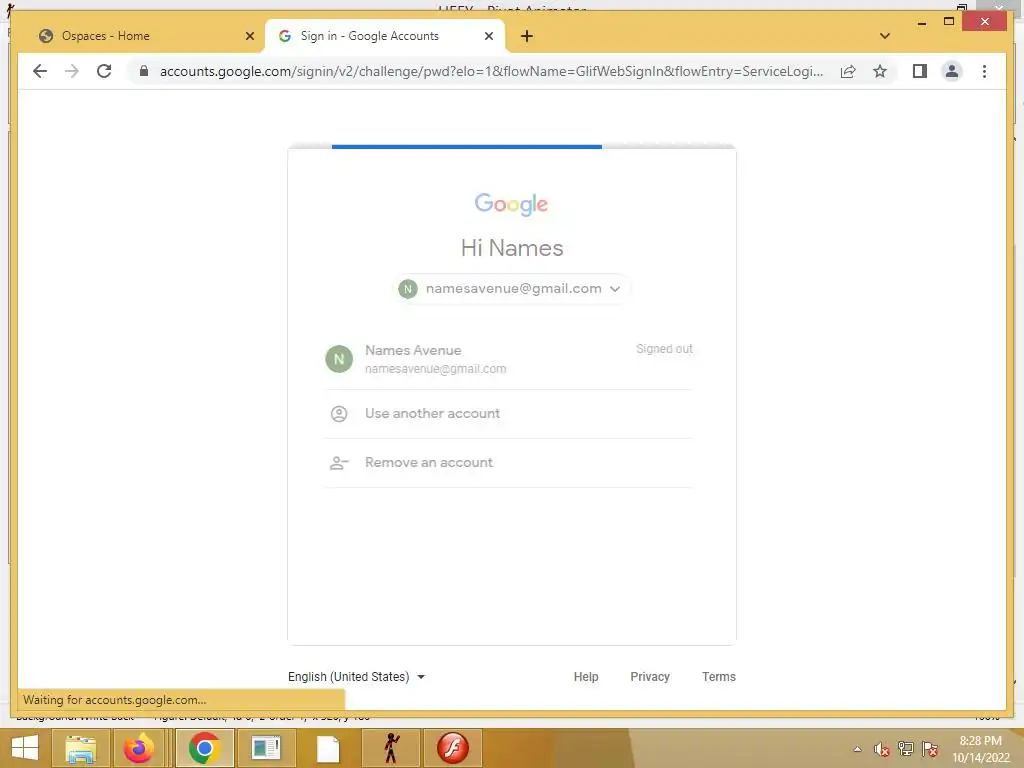The width and height of the screenshot is (1024, 768).
Task: Click the Remove an account person-minus icon
Action: coord(339,464)
